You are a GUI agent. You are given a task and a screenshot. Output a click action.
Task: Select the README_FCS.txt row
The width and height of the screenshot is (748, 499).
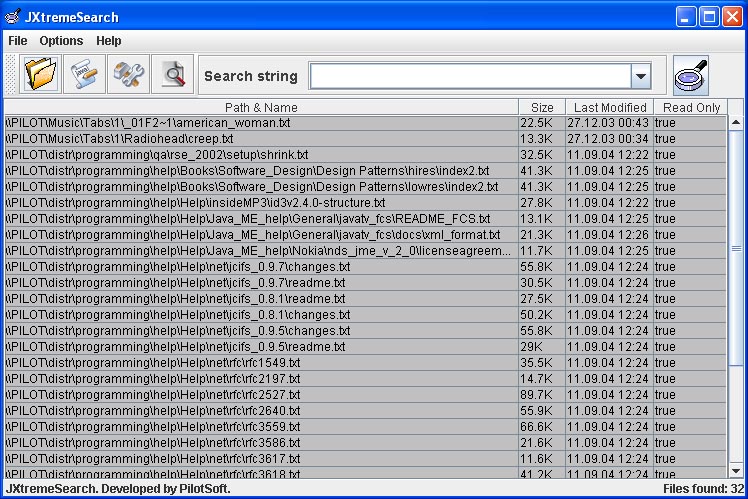click(365, 219)
